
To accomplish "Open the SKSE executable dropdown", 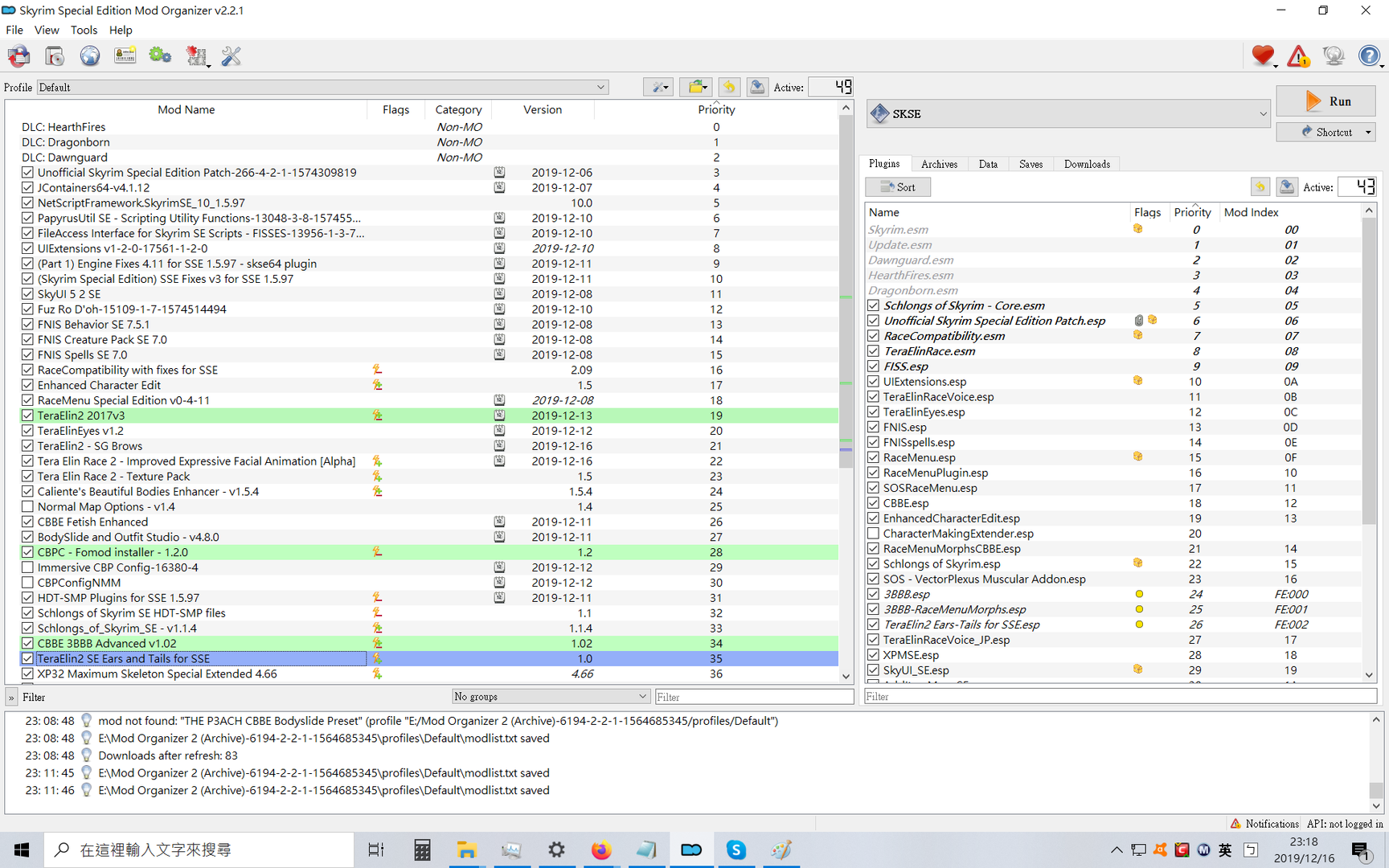I will (1068, 113).
